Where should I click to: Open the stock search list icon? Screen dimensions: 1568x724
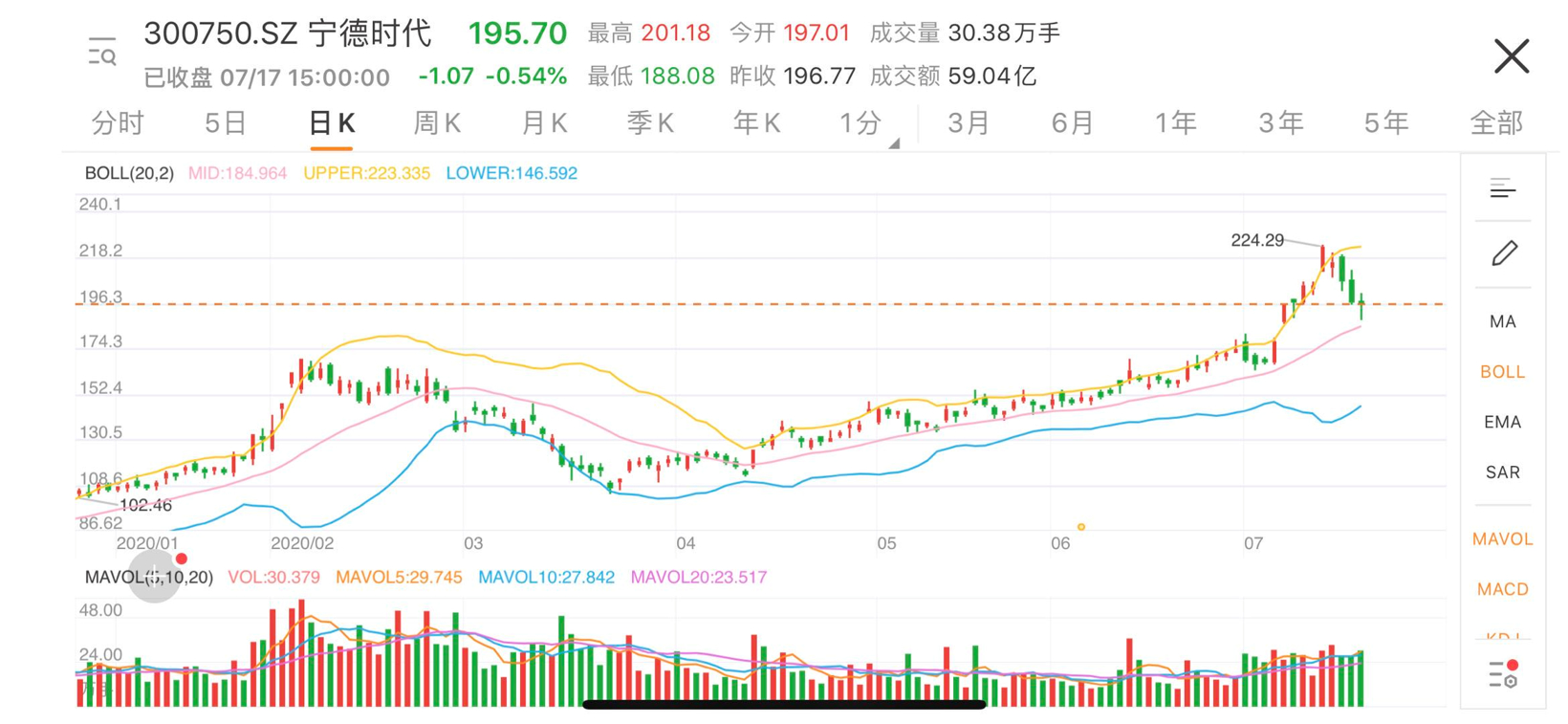102,52
